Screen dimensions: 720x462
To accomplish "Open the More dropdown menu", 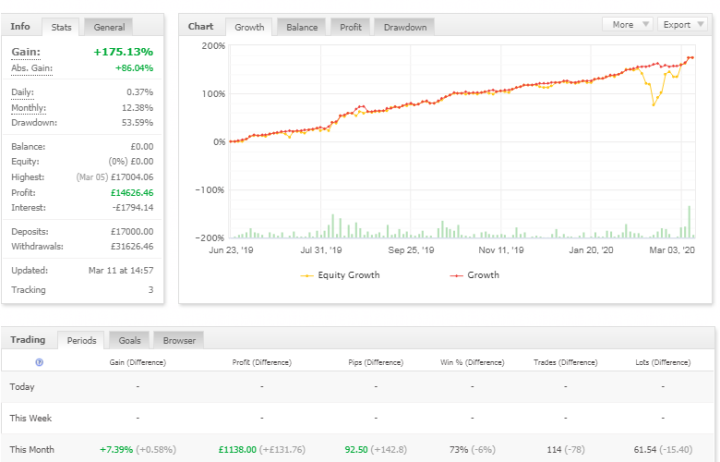I will pos(629,24).
